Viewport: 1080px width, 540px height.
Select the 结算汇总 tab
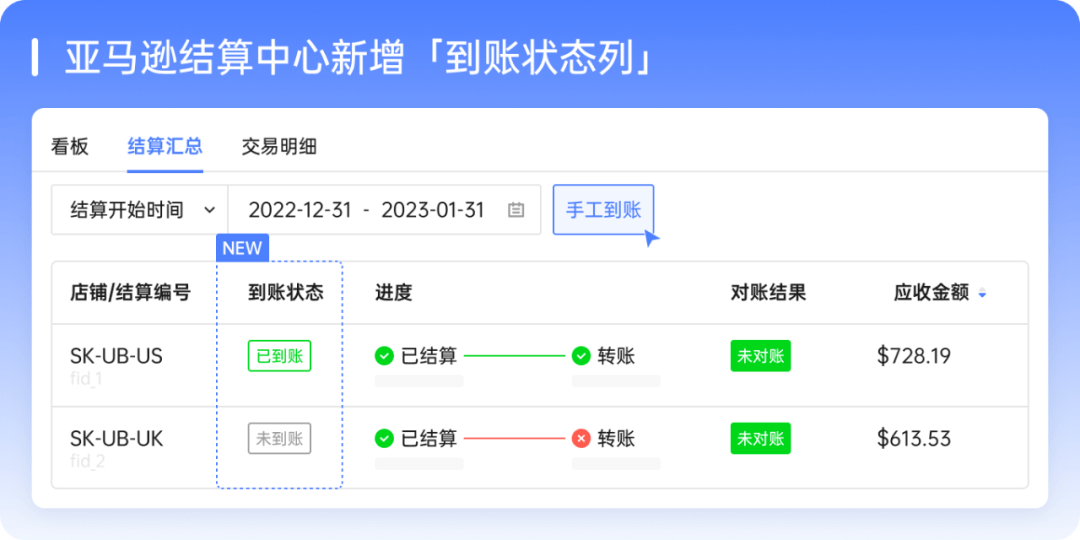165,146
